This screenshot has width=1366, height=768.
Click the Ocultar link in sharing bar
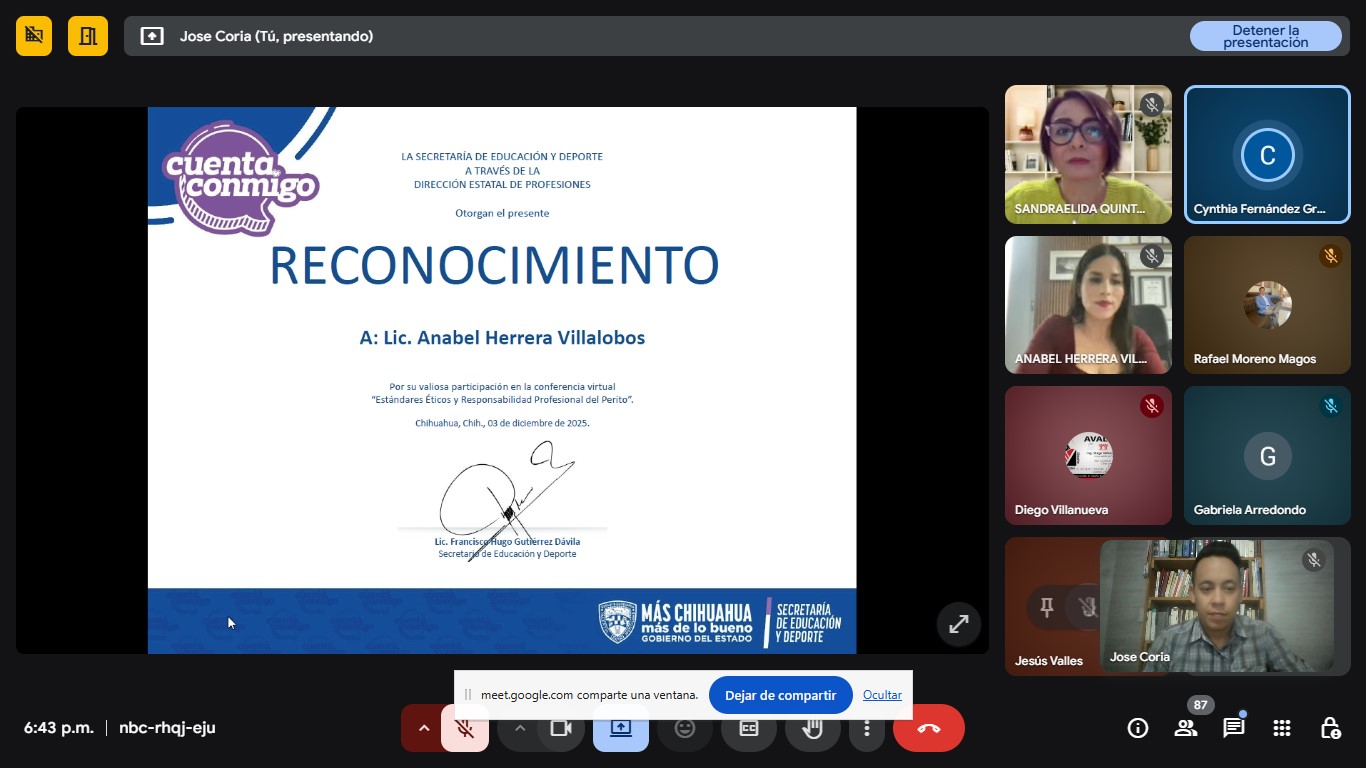[x=882, y=695]
